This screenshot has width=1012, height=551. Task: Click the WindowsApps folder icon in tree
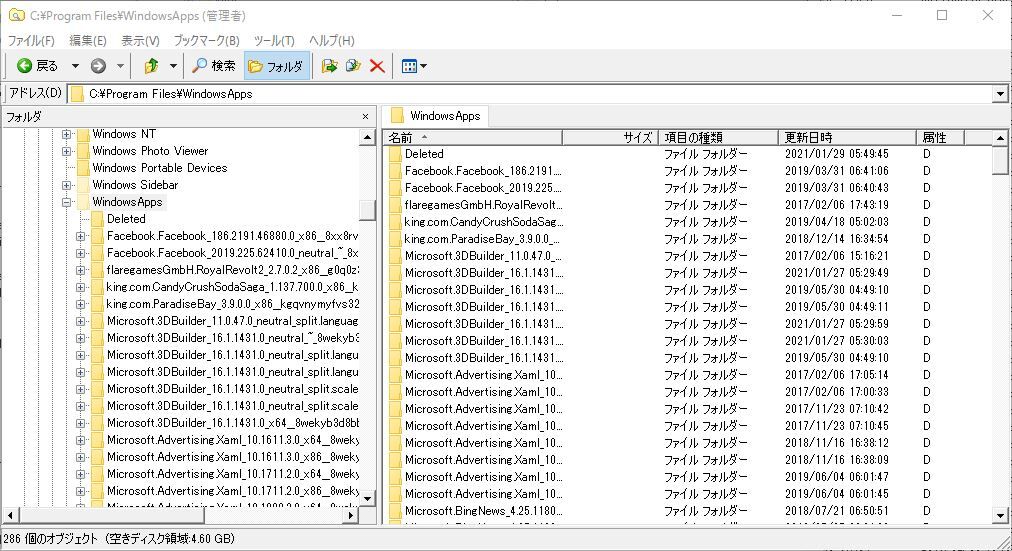point(83,202)
